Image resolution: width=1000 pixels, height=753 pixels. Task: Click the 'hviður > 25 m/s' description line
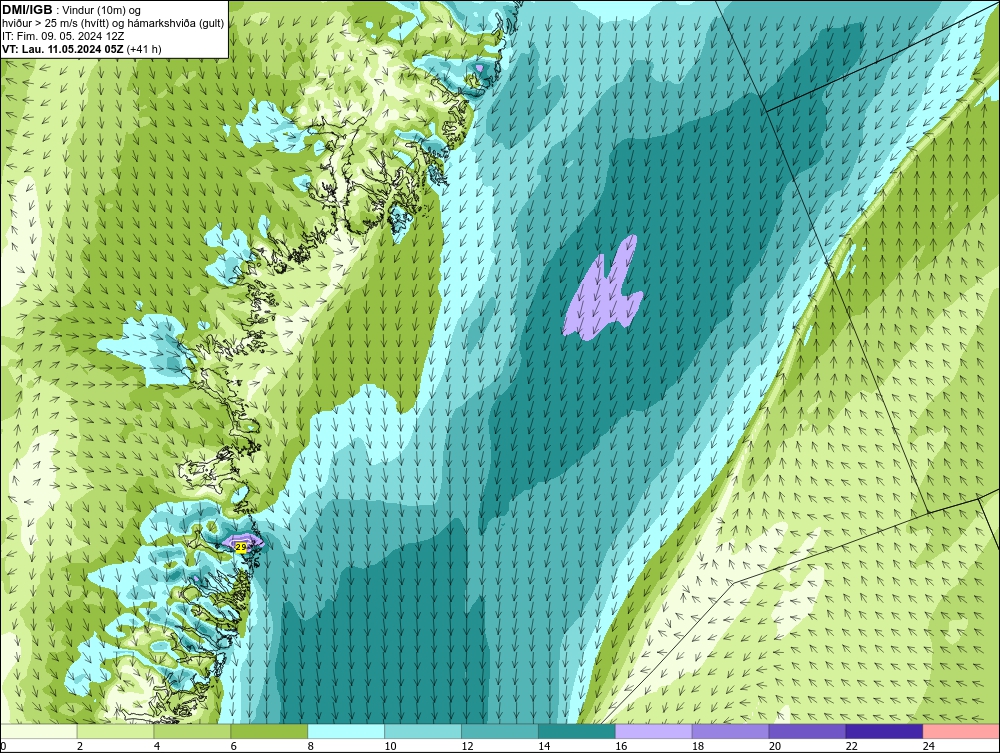(x=113, y=24)
